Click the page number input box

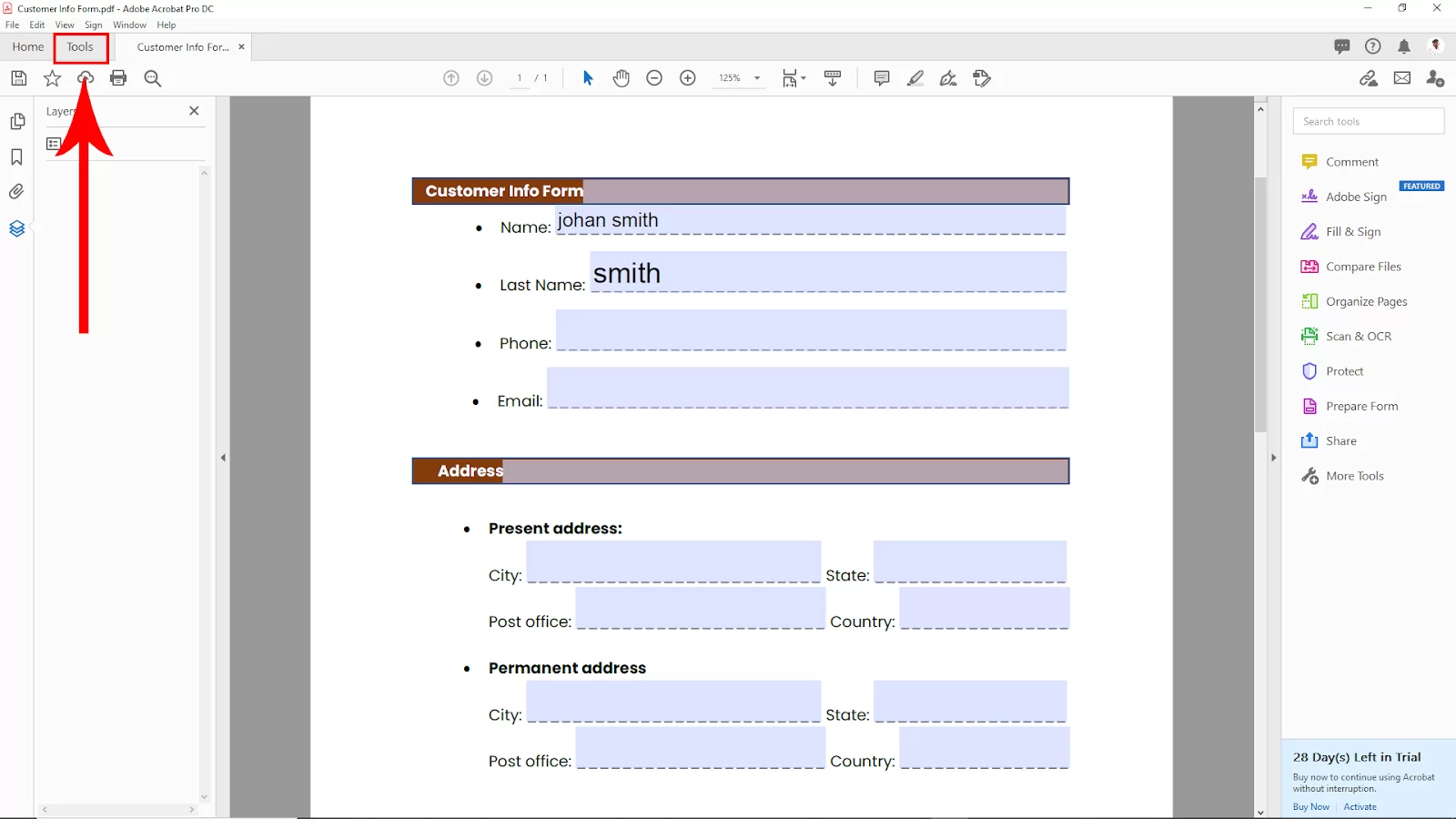(x=520, y=78)
